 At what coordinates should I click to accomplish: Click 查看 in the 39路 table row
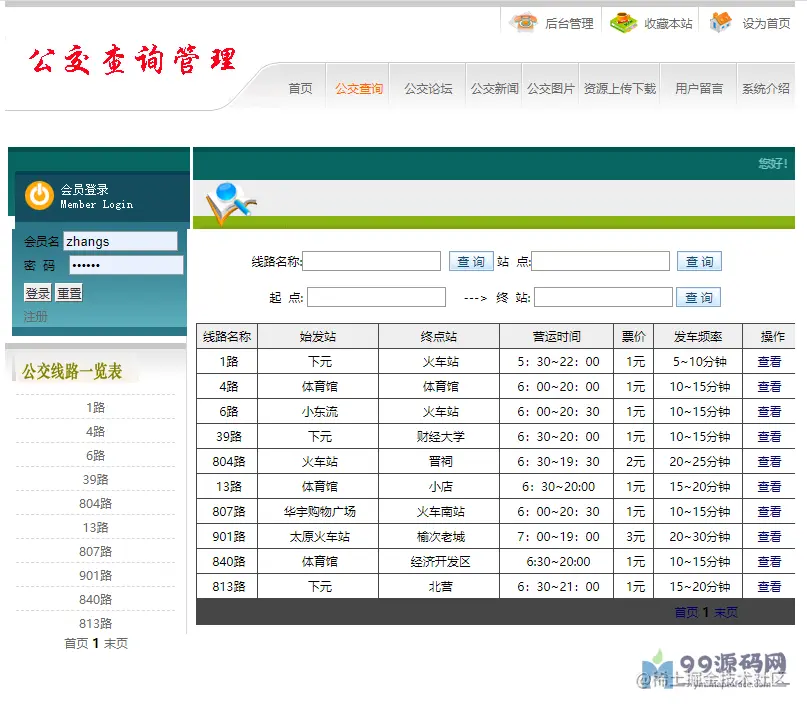769,437
